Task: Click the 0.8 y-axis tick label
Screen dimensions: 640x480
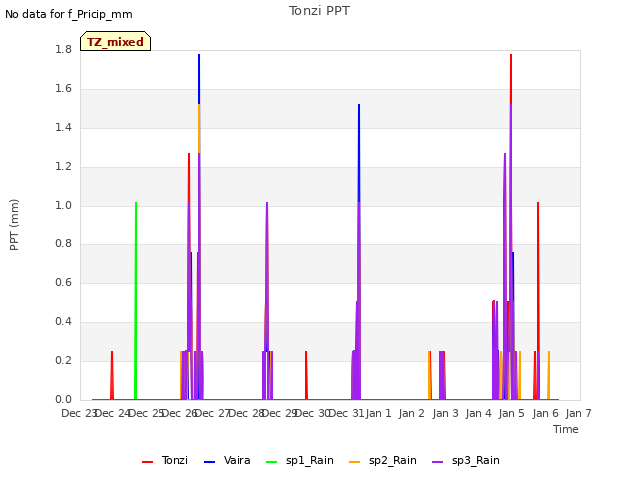Action: click(x=63, y=243)
